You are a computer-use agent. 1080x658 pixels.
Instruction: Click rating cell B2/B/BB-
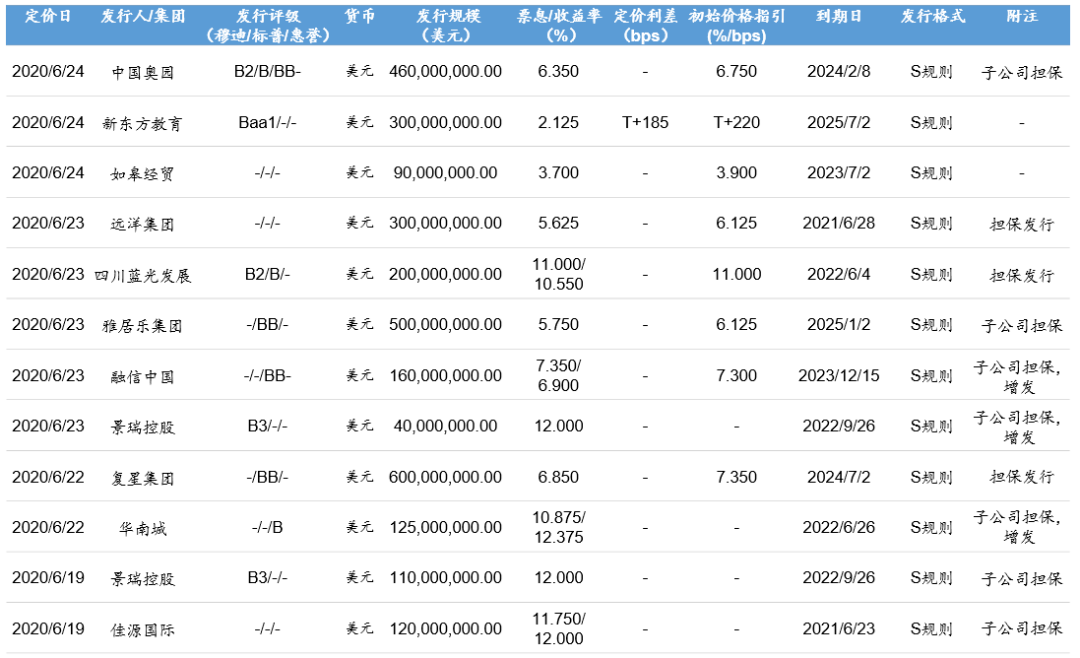coord(268,72)
